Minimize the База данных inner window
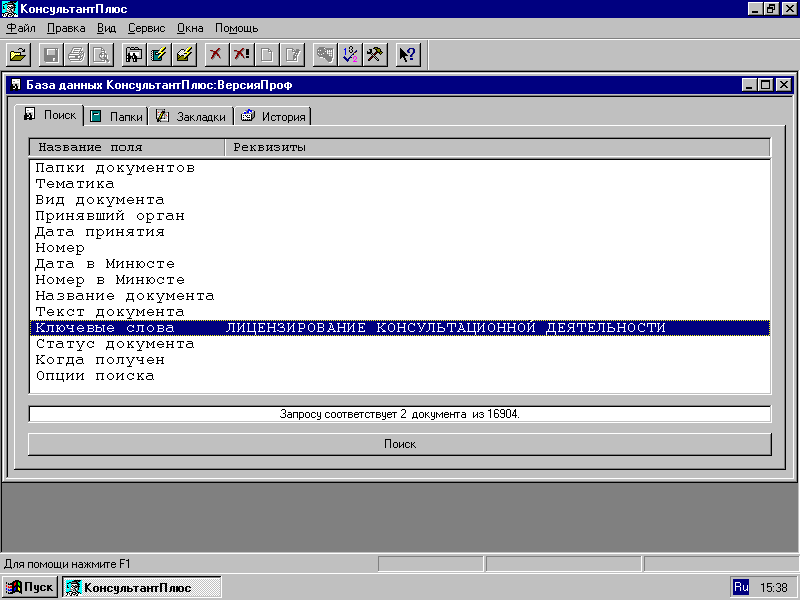The image size is (800, 600). click(749, 85)
